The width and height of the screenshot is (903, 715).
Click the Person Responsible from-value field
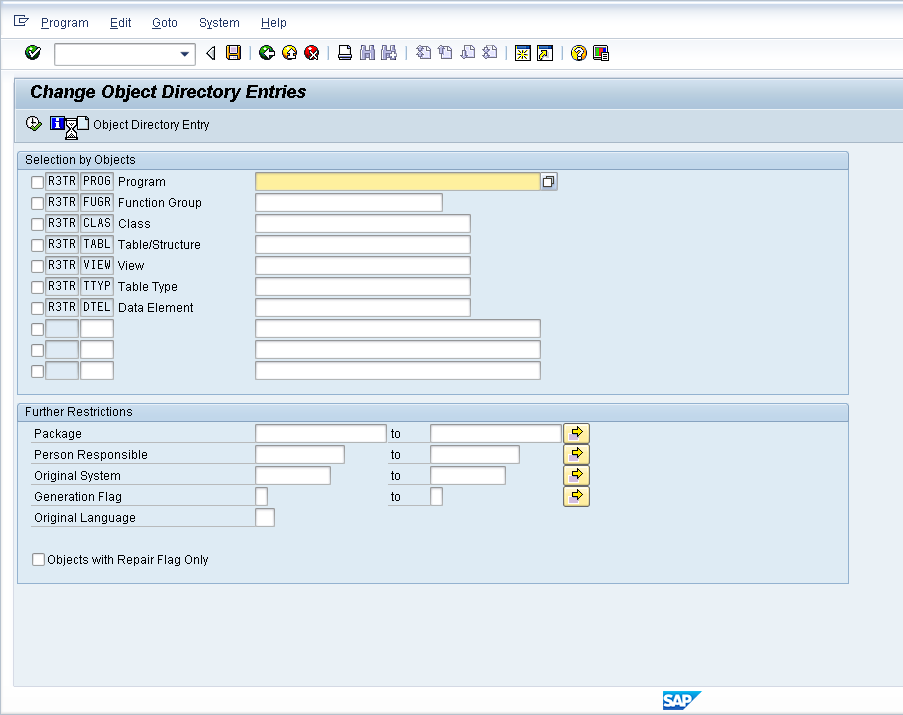point(300,454)
